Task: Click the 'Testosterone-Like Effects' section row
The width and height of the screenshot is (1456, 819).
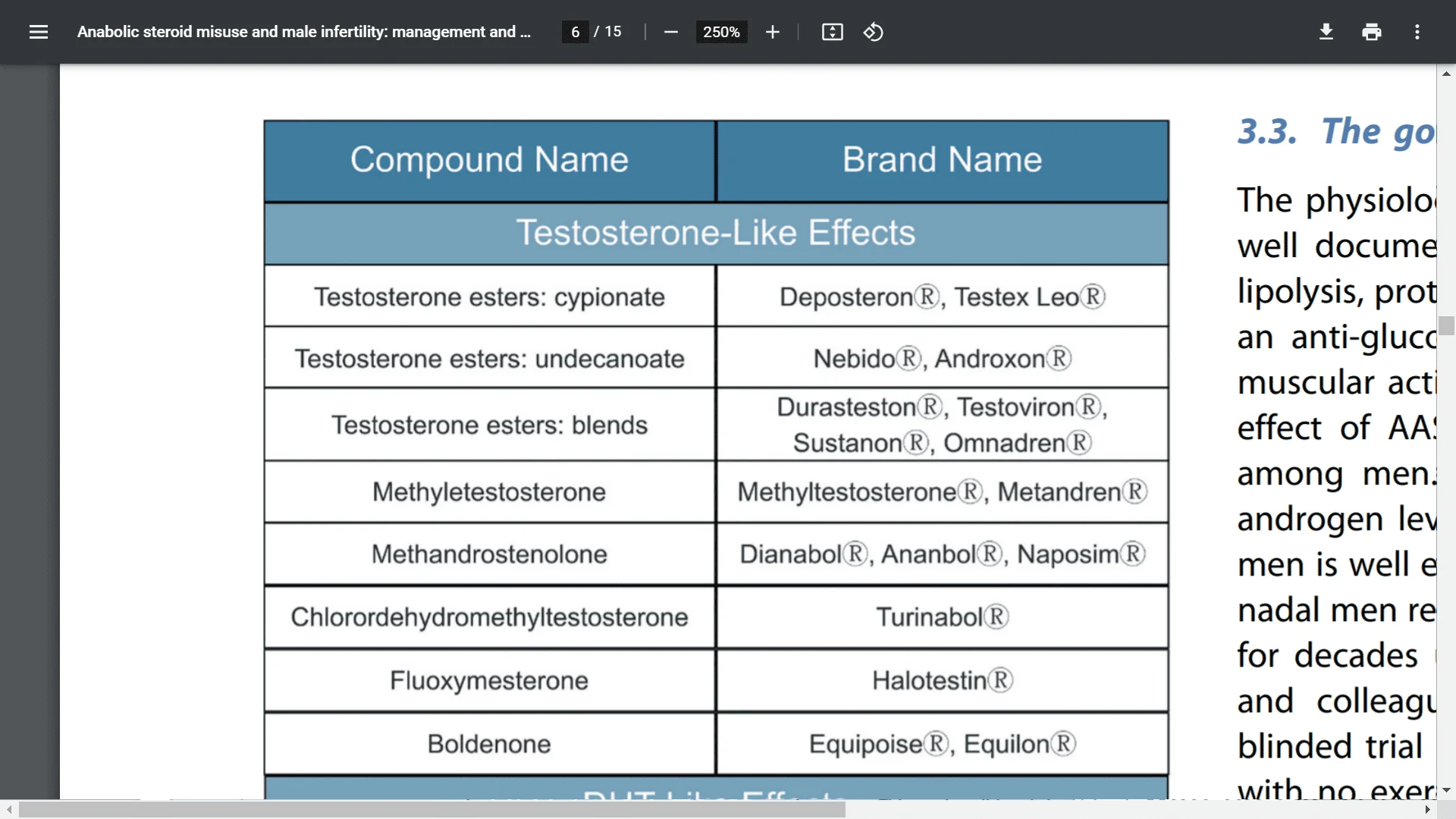Action: pos(716,233)
